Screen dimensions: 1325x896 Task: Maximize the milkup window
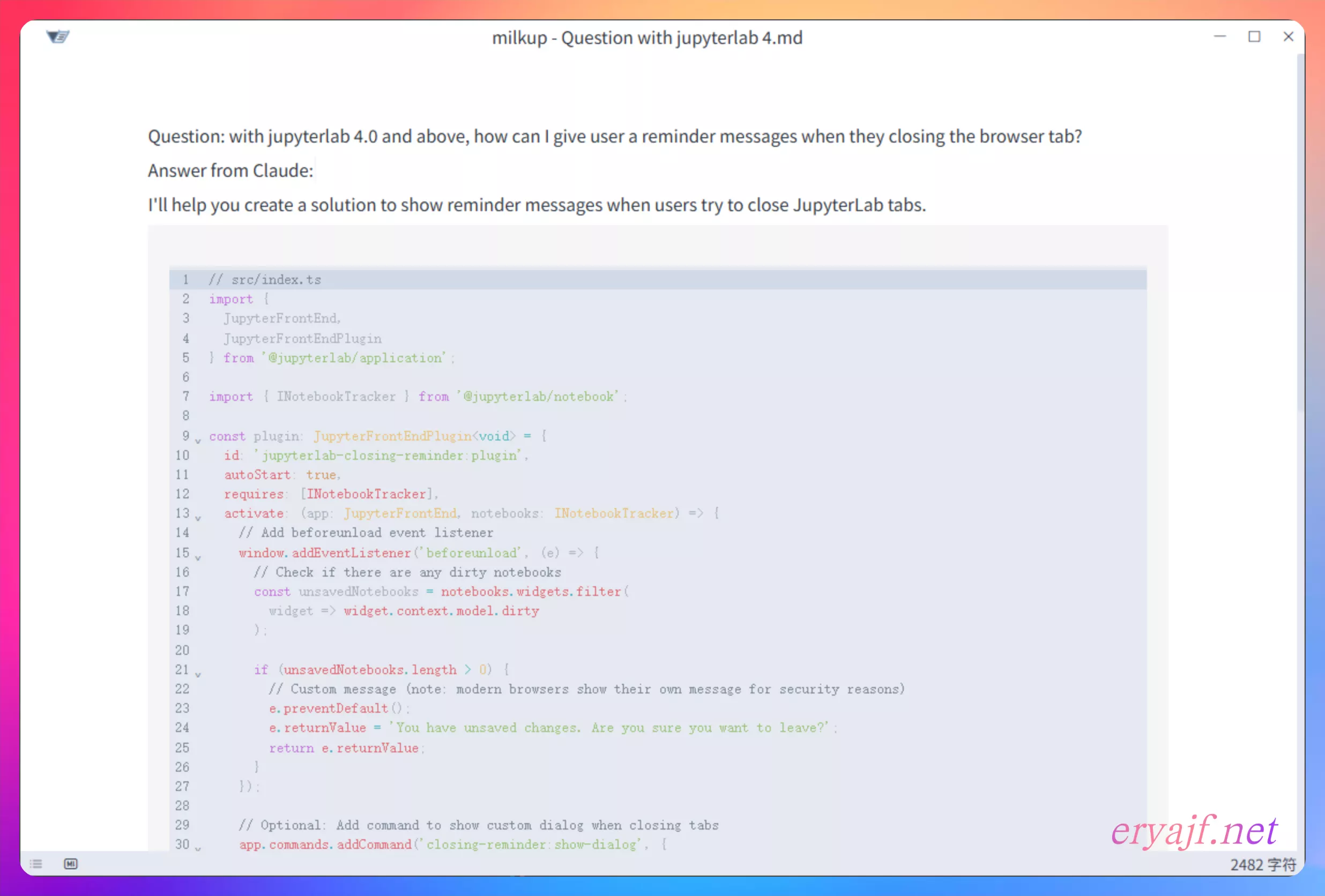(1254, 37)
